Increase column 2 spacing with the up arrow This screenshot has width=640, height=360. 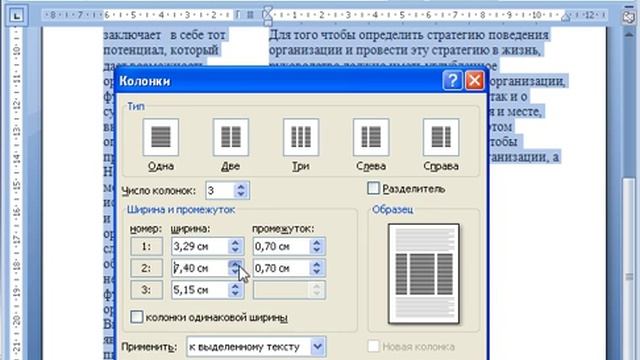tap(317, 264)
